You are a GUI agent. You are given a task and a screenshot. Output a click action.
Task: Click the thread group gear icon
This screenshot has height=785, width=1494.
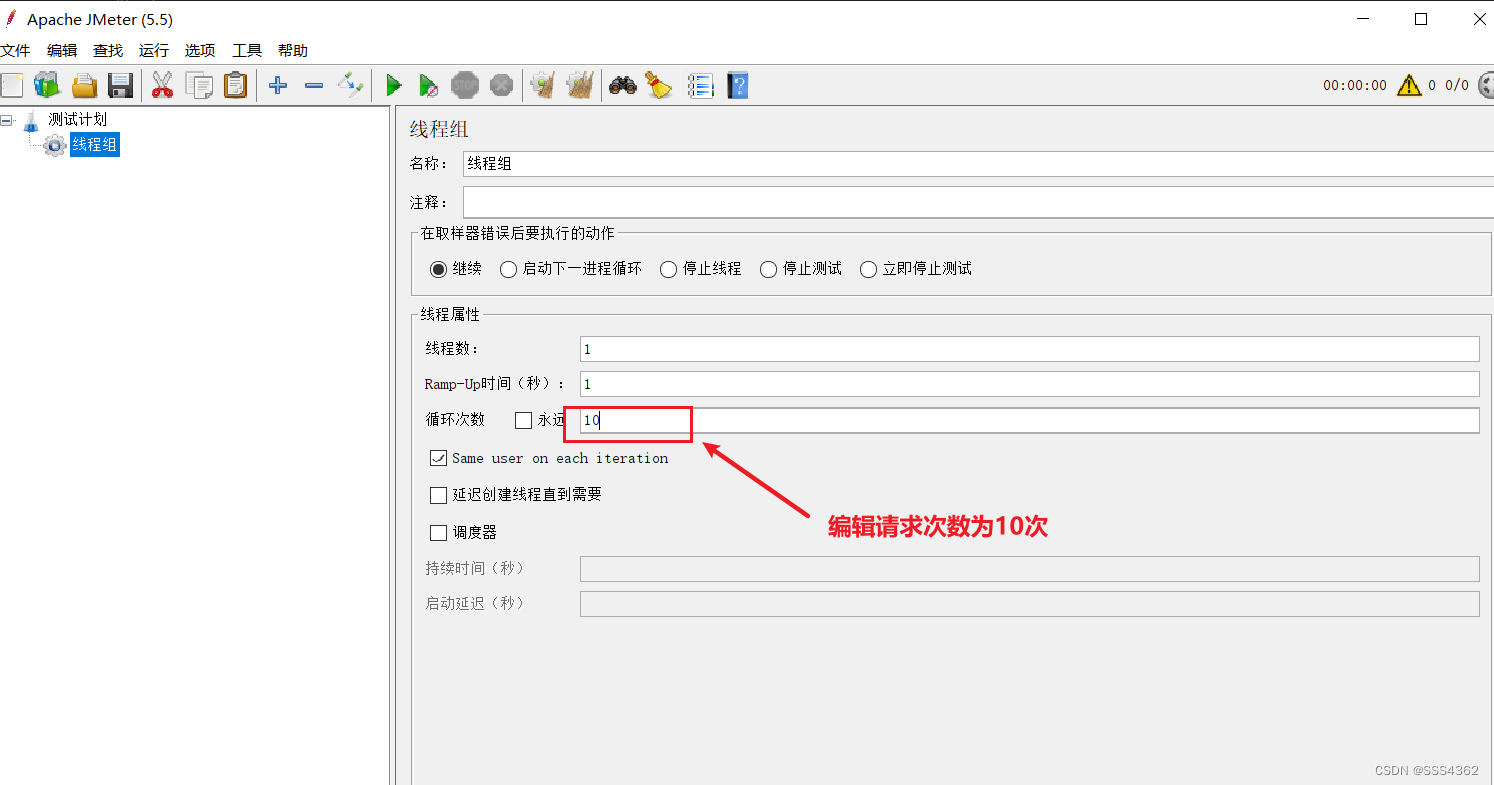point(55,145)
